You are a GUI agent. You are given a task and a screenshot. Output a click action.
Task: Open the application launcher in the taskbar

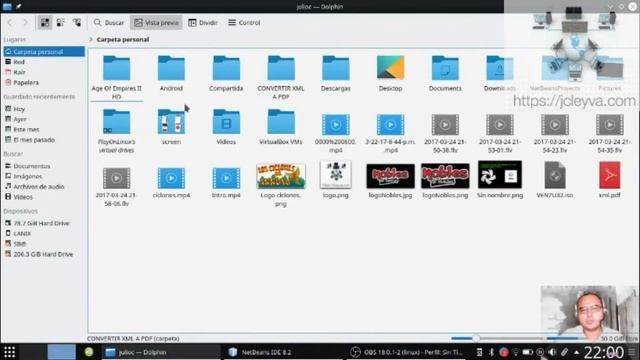tap(9, 352)
